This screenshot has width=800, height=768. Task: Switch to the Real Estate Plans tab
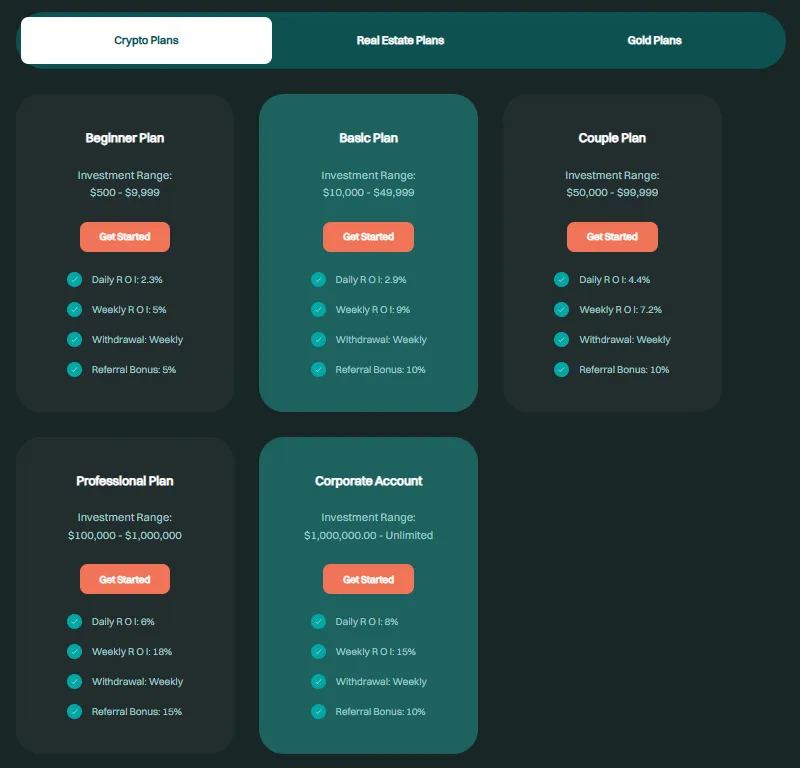pos(400,41)
